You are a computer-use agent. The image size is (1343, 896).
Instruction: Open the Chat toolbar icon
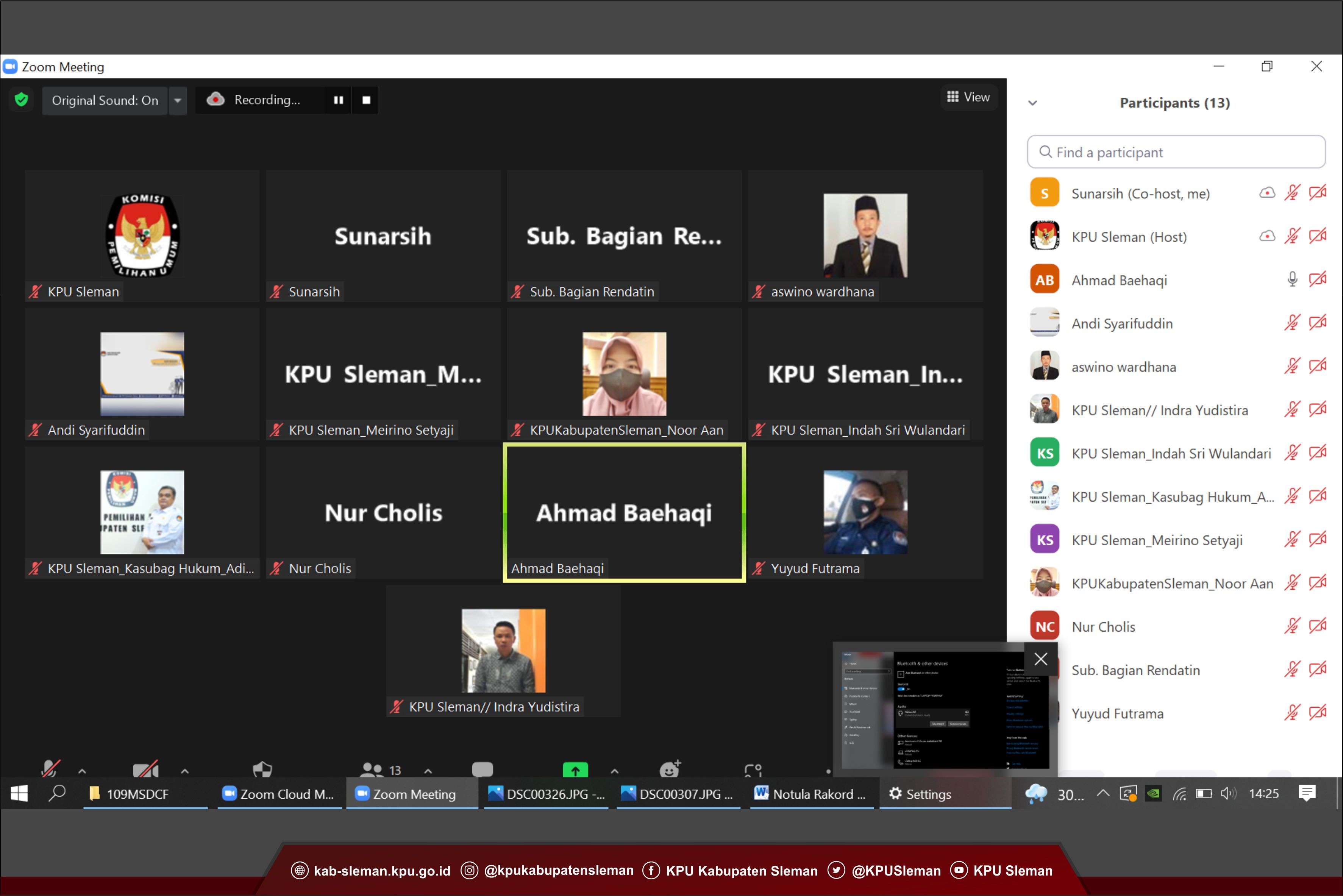(483, 769)
